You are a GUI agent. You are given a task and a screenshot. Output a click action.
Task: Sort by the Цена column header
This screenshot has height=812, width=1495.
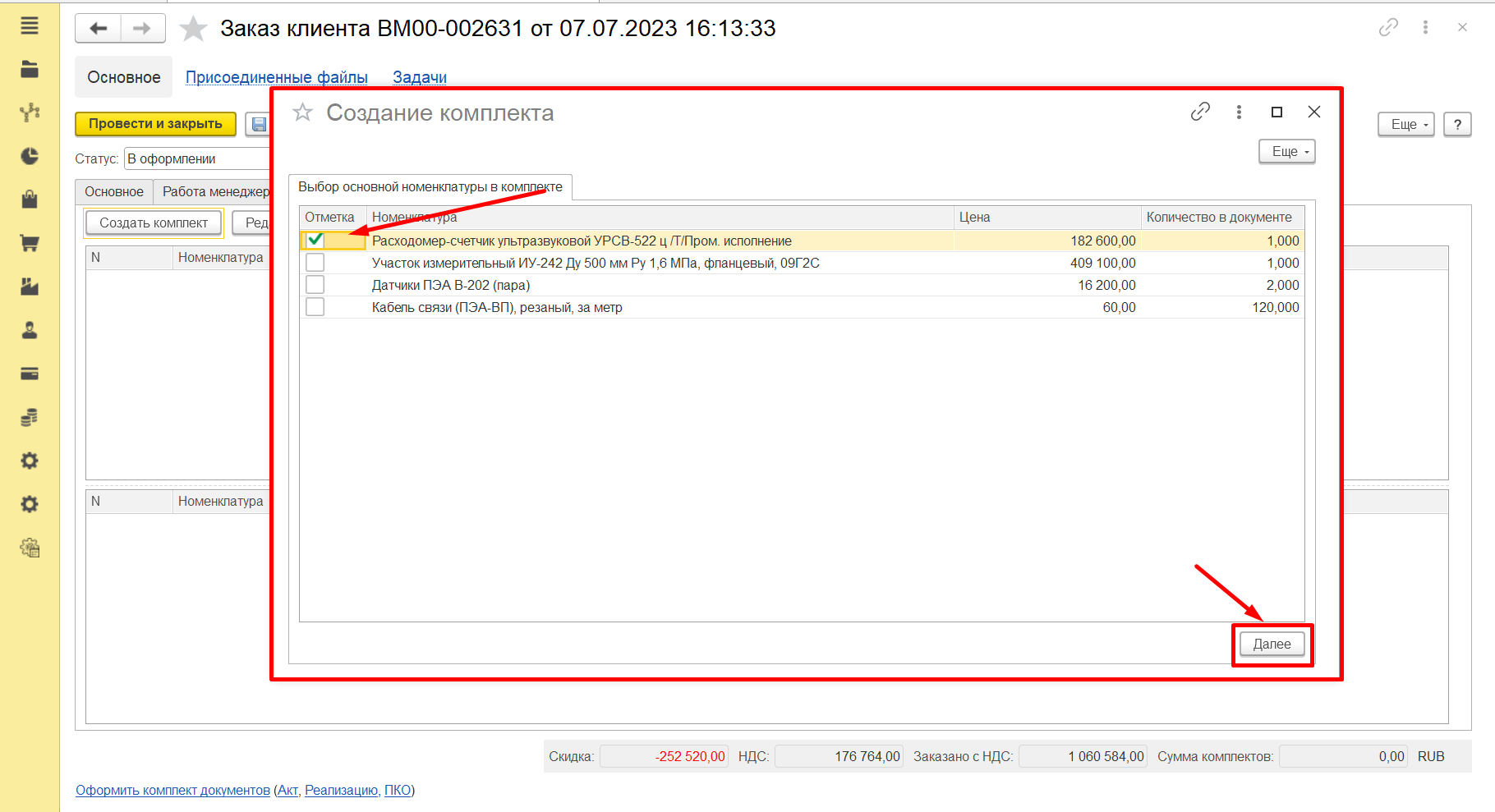point(1047,218)
